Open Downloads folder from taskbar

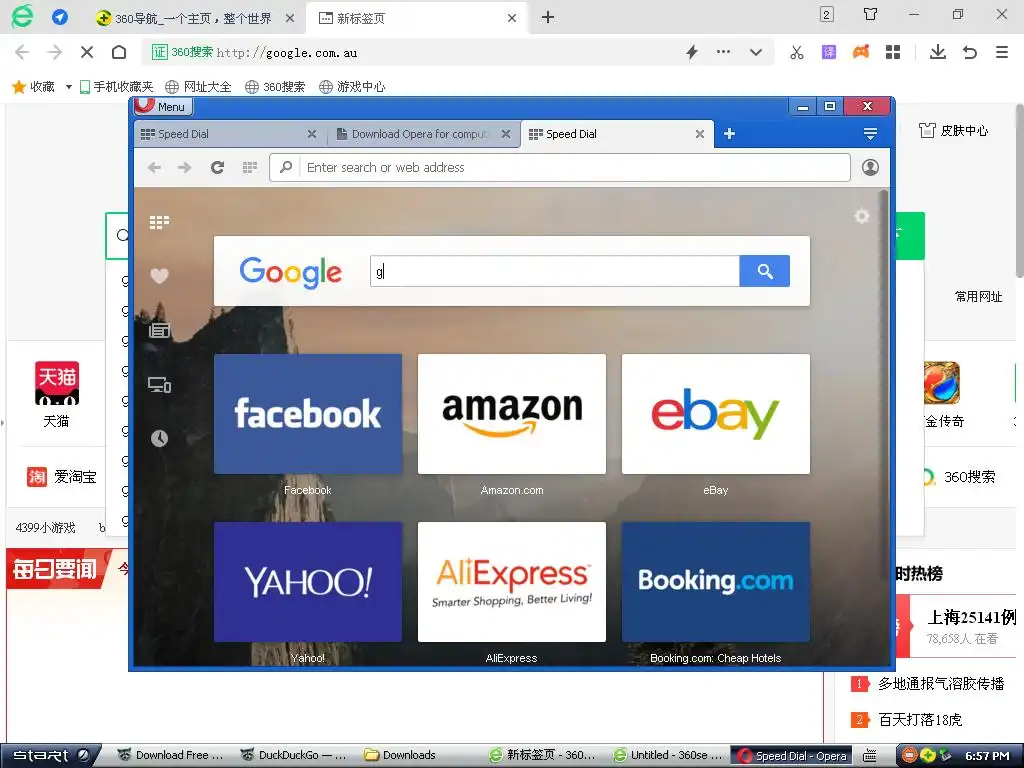[x=400, y=756]
